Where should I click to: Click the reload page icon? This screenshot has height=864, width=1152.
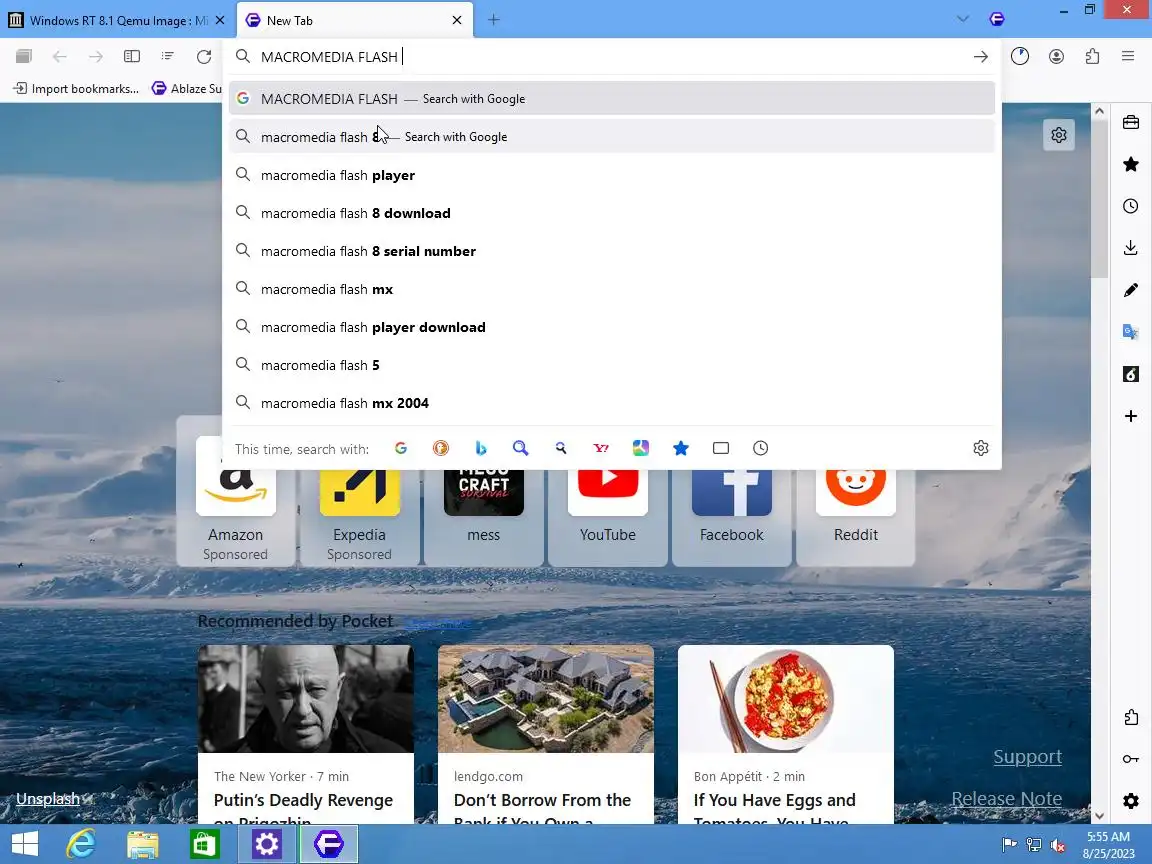pos(204,57)
